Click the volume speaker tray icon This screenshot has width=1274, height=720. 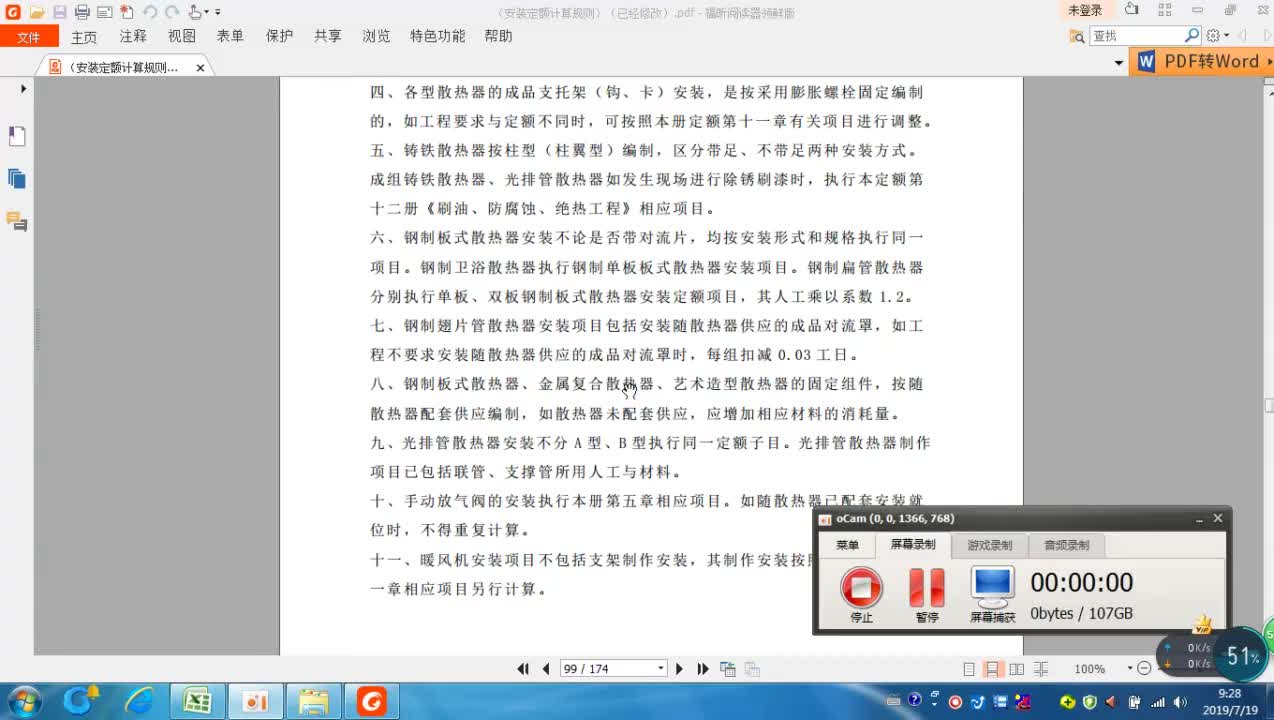1181,702
